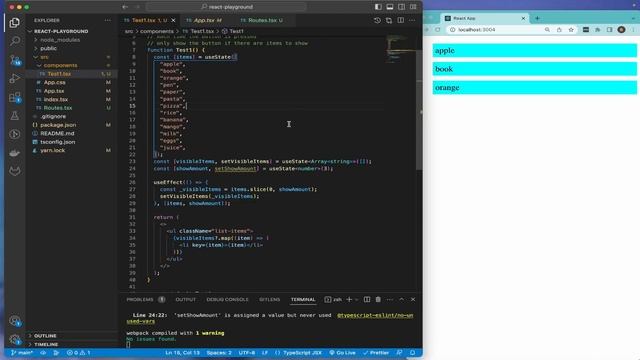
Task: Open the Docker whale view
Action: (x=15, y=153)
